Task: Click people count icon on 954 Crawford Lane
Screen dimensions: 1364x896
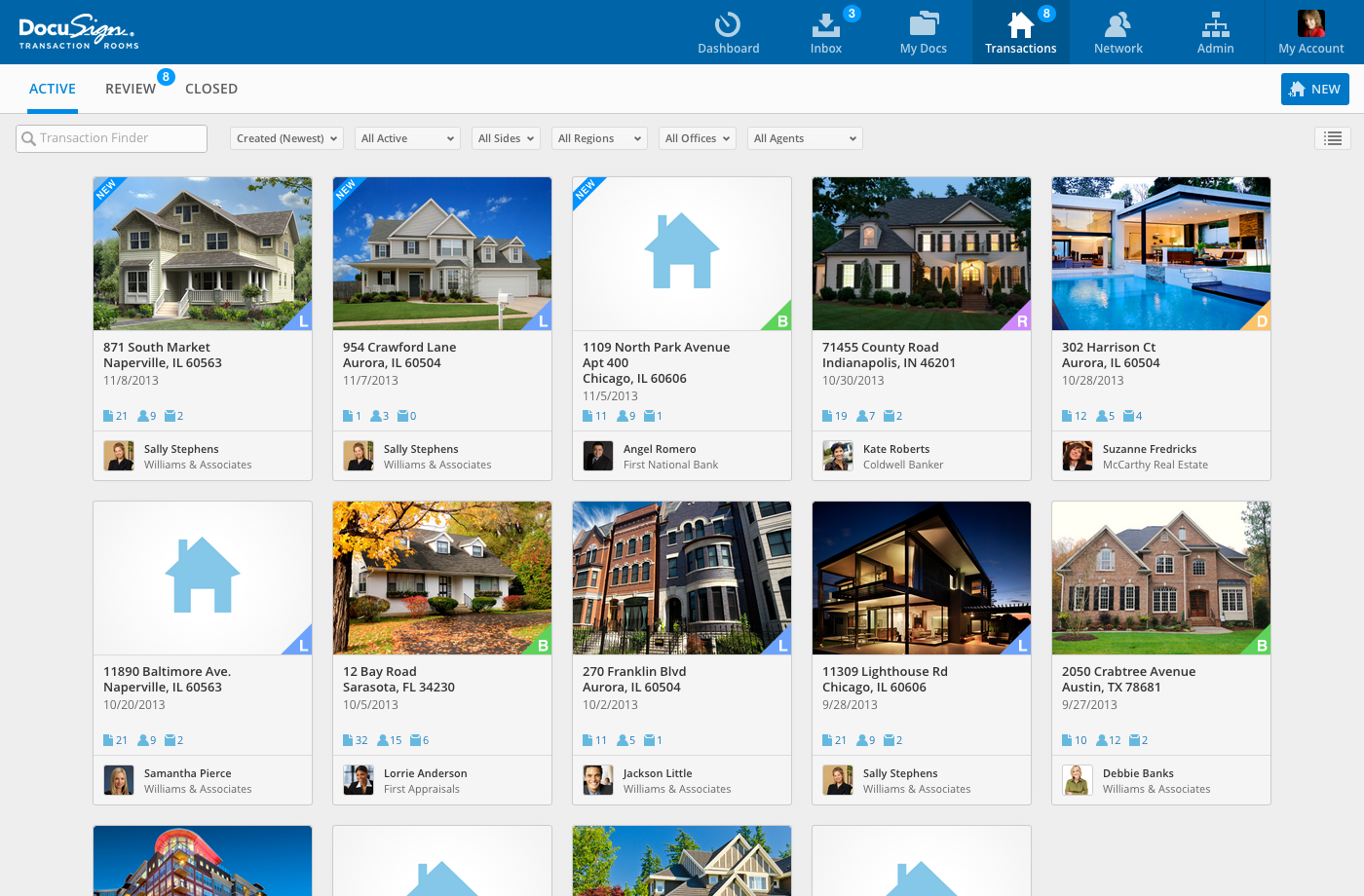Action: point(376,416)
